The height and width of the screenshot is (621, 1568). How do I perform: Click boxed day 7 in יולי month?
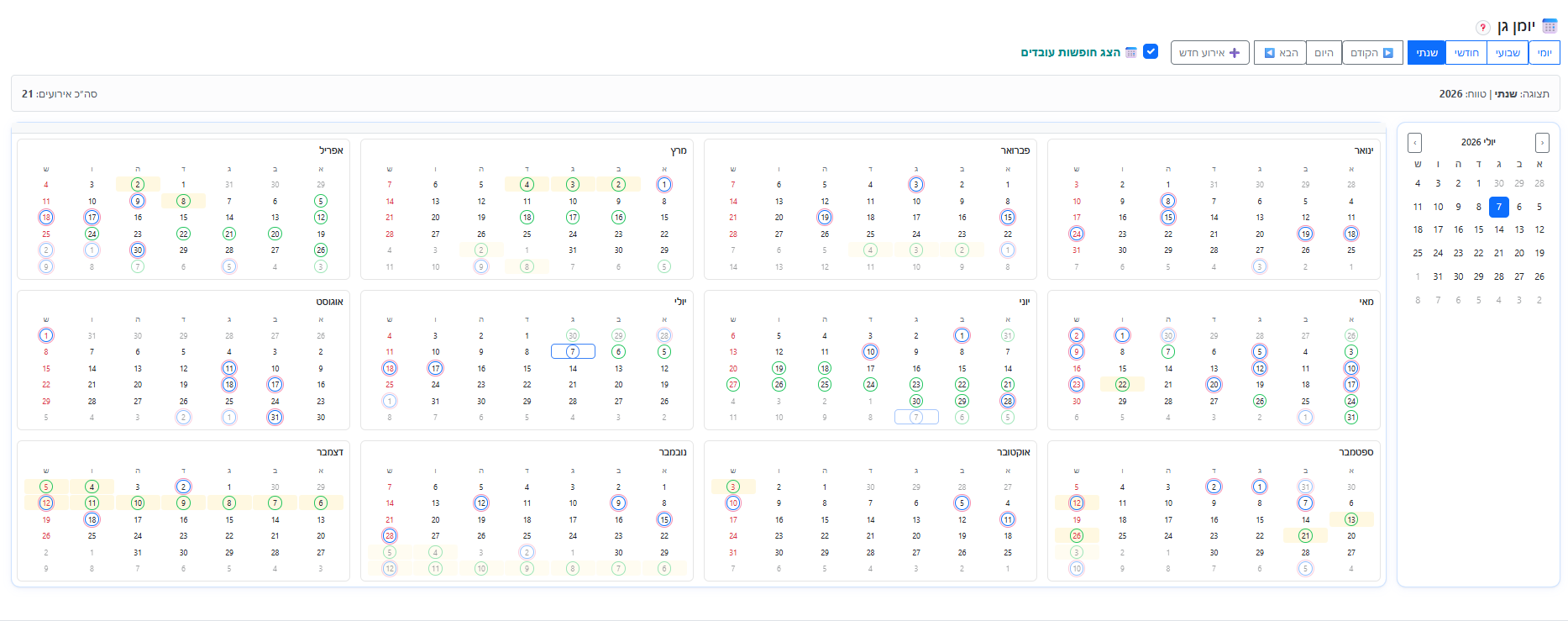(x=573, y=351)
